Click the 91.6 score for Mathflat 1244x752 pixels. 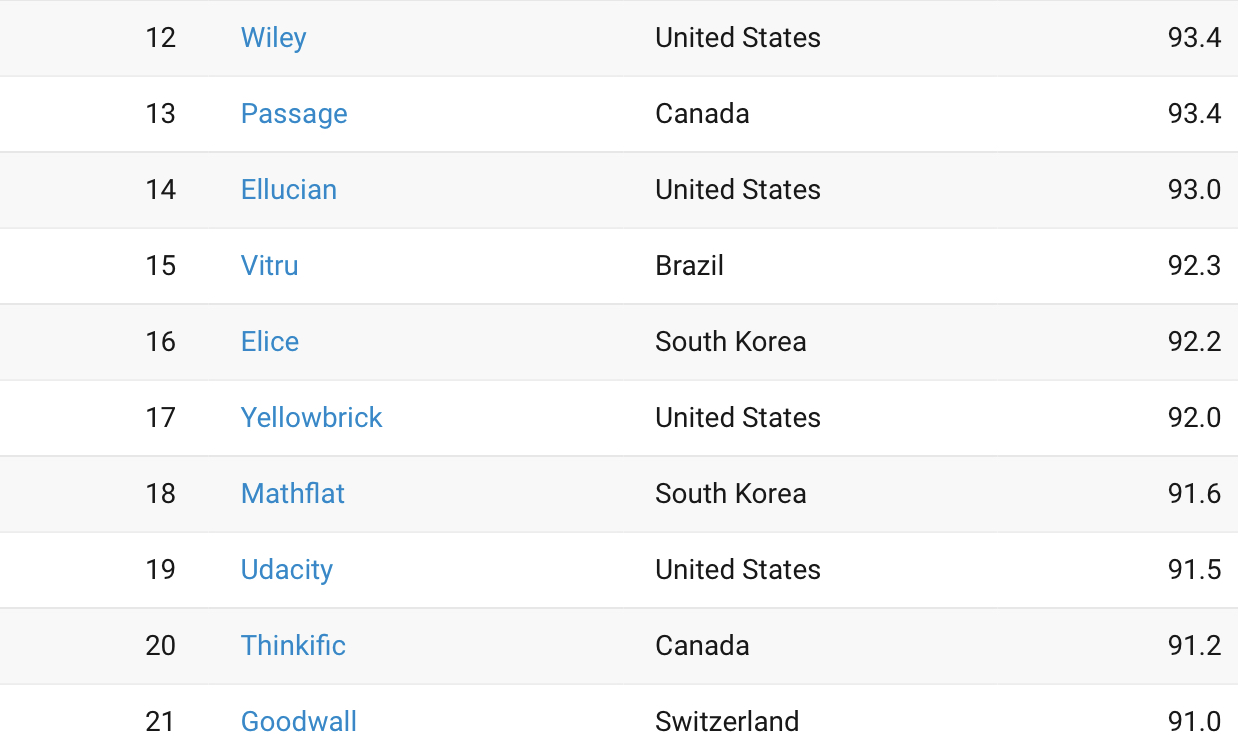pyautogui.click(x=1194, y=494)
